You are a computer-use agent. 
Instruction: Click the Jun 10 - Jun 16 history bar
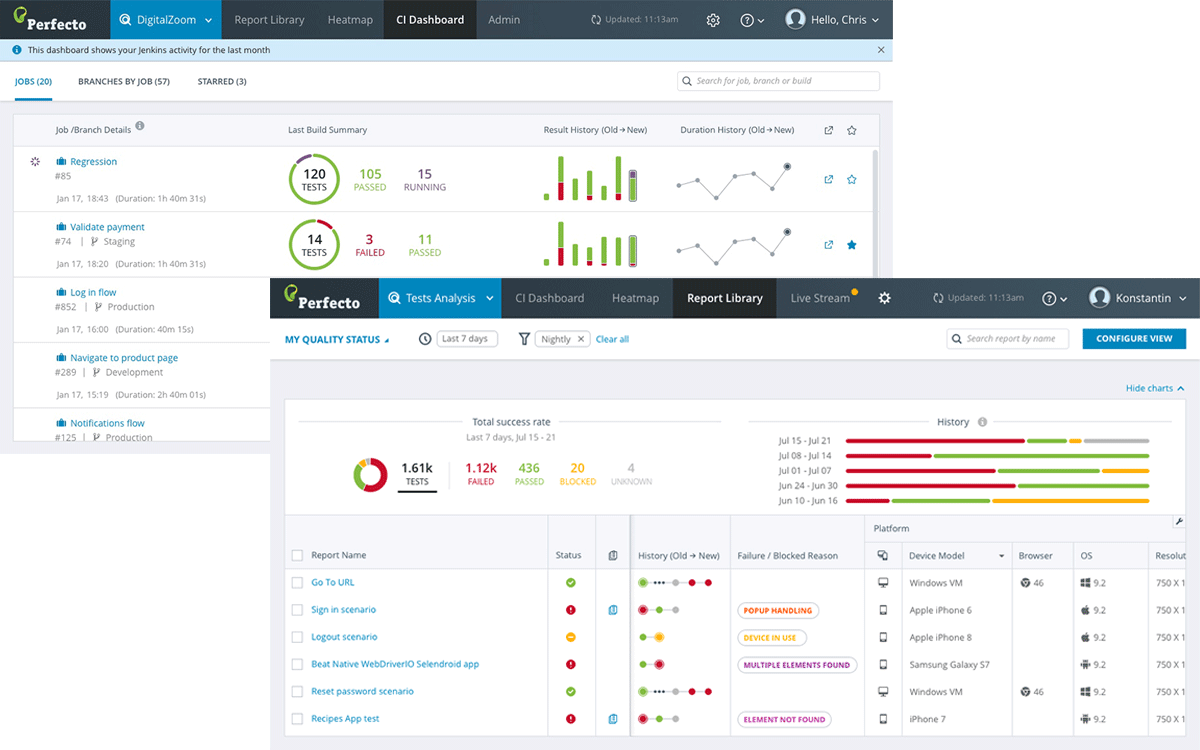[997, 501]
